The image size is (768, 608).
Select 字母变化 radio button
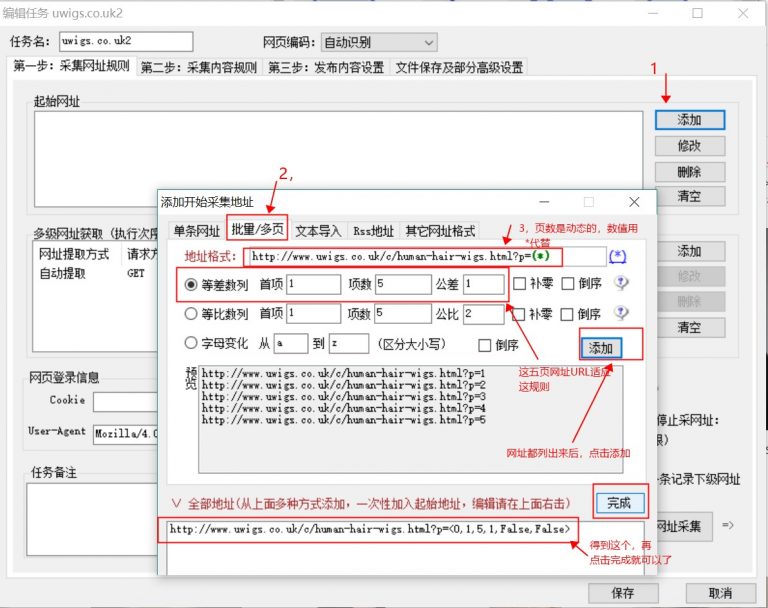(x=191, y=343)
